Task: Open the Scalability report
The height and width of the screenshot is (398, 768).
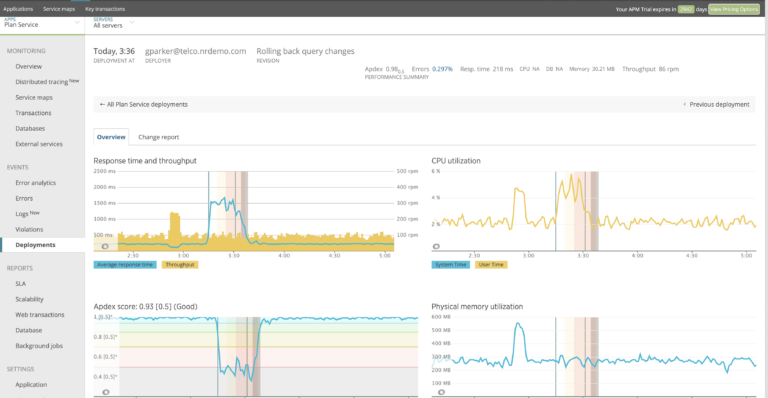Action: click(29, 299)
